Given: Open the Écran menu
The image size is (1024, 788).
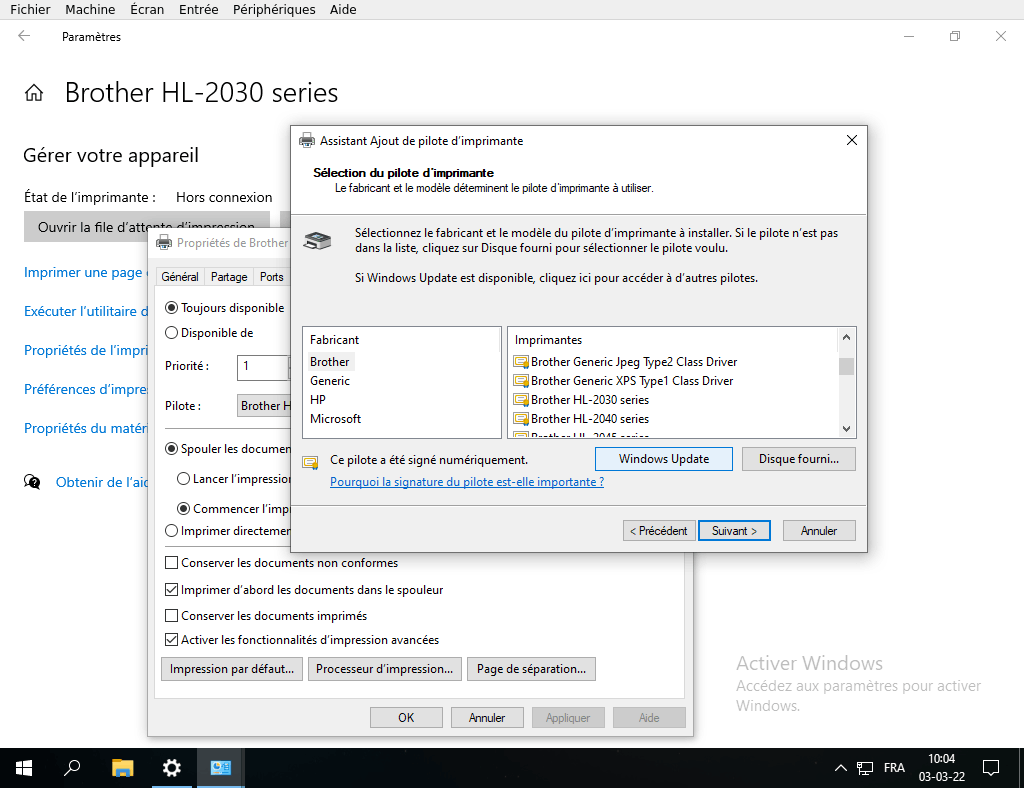Looking at the screenshot, I should tap(147, 9).
